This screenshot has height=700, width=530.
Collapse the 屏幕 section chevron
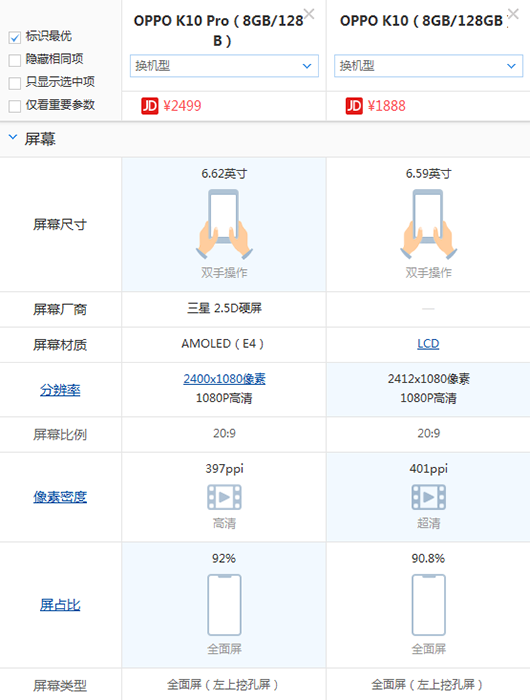pos(13,137)
